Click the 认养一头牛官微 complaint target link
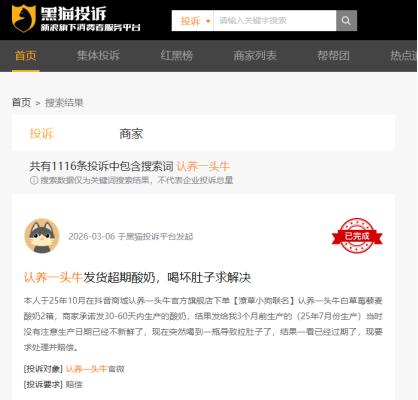Screen dimensions: 418x400 [x=95, y=369]
